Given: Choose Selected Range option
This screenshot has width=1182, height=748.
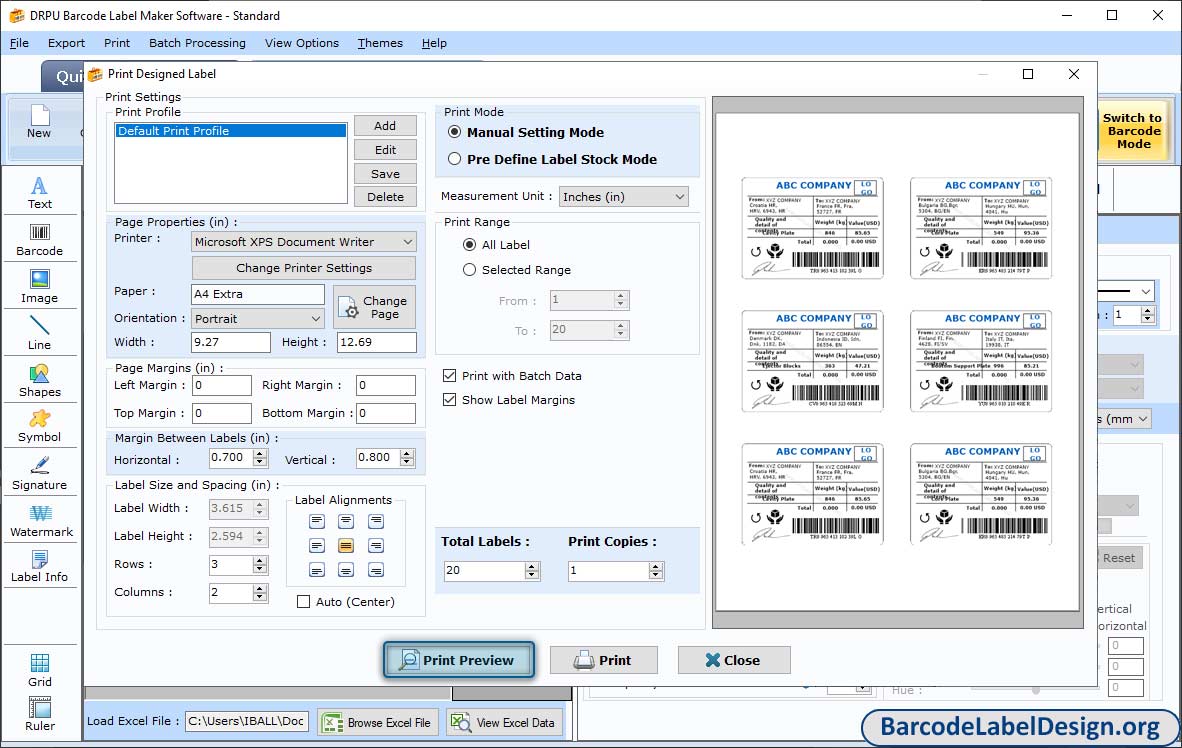Looking at the screenshot, I should (516, 270).
